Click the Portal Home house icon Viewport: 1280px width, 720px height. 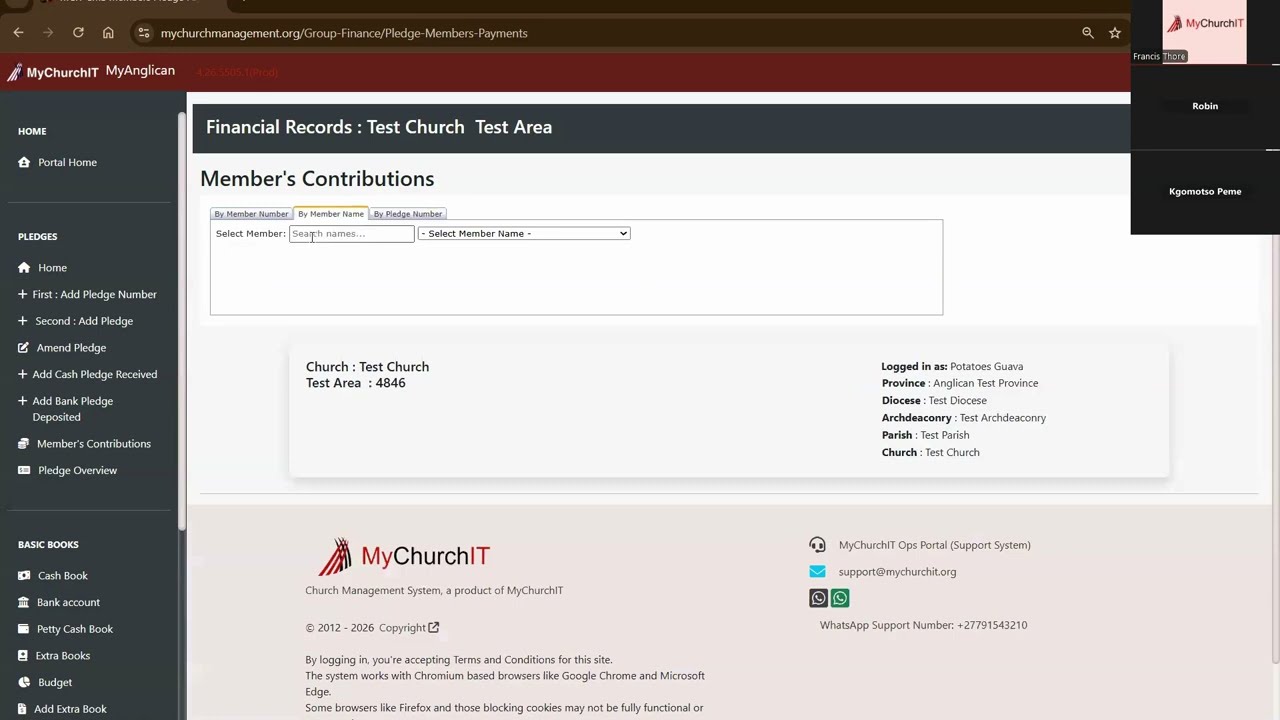tap(24, 162)
